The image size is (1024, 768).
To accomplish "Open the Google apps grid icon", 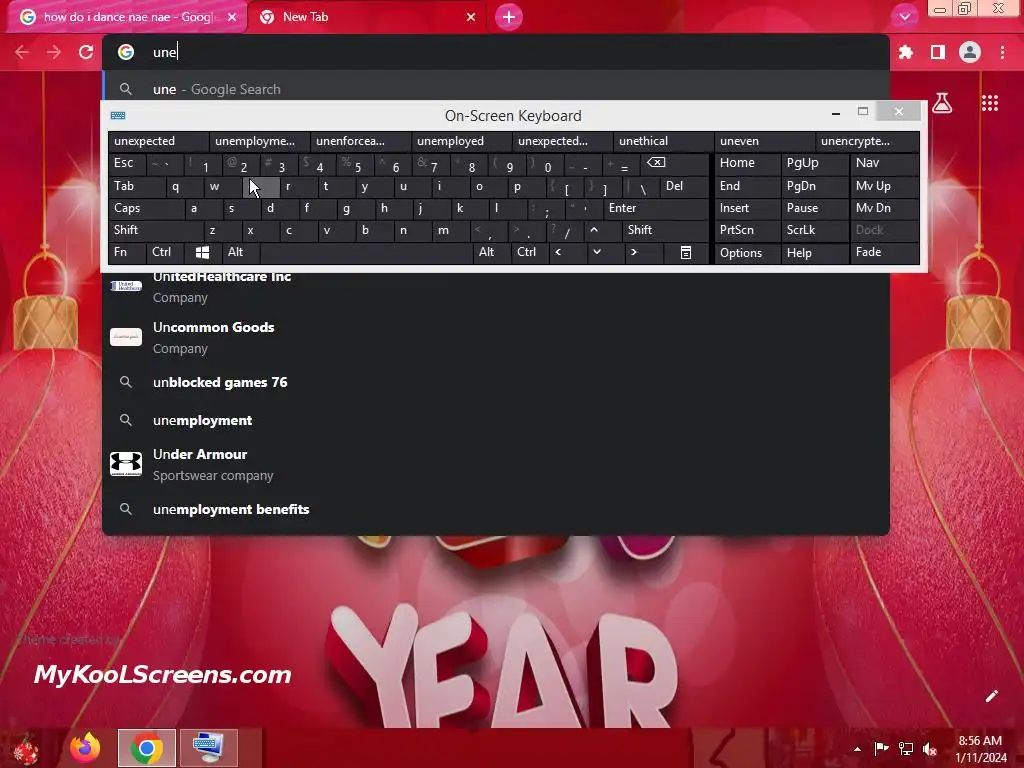I will [989, 103].
